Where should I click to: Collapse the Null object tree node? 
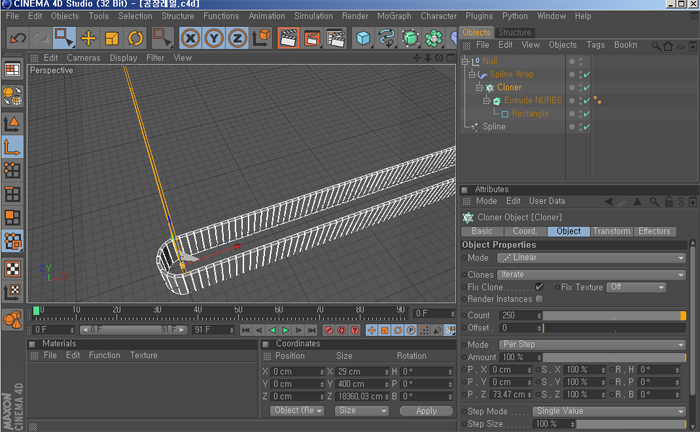(465, 61)
